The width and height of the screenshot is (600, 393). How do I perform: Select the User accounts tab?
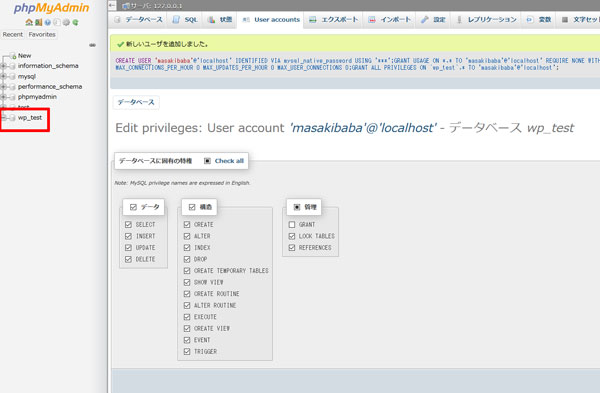pyautogui.click(x=271, y=20)
